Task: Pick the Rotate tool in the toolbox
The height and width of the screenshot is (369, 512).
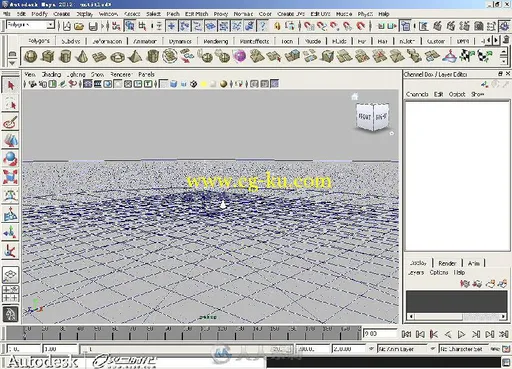Action: pos(10,159)
